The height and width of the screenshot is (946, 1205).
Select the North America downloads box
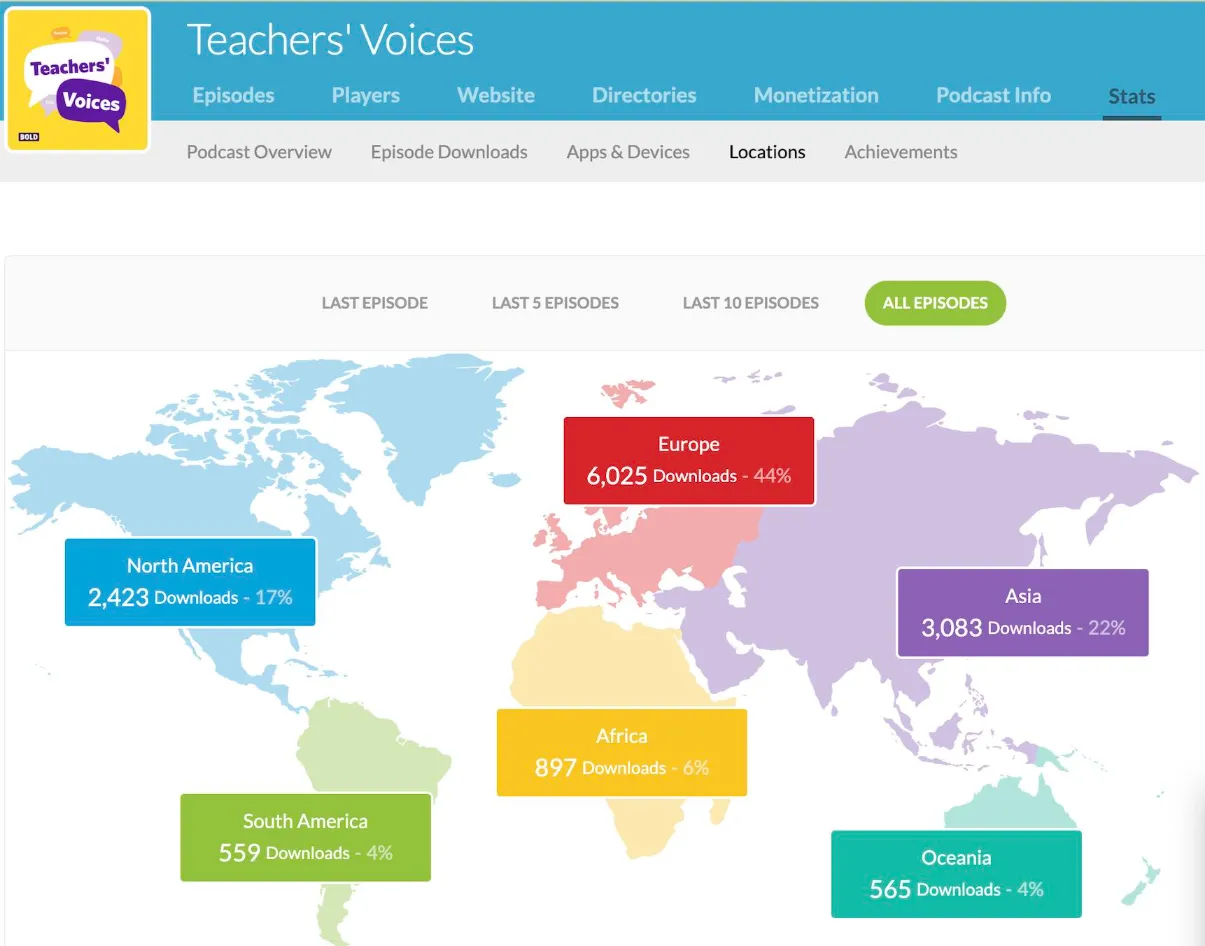(x=190, y=582)
